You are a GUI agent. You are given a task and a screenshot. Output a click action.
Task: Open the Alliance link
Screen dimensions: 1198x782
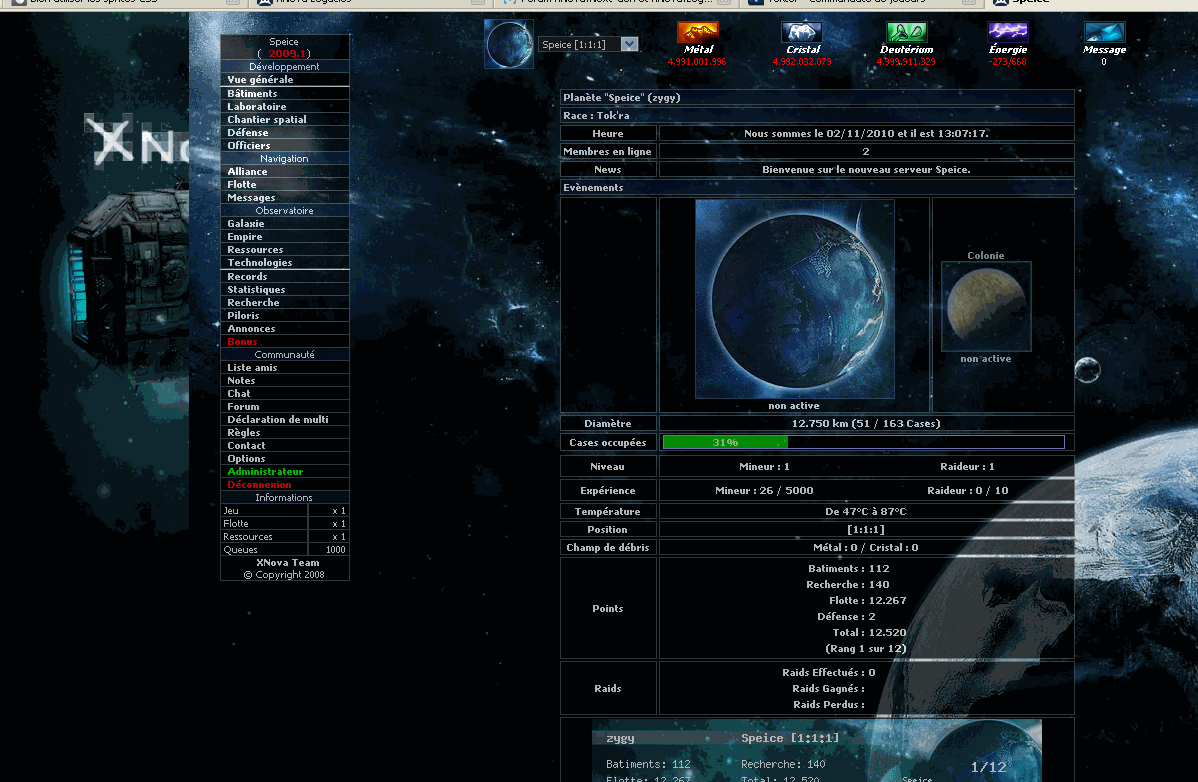pyautogui.click(x=247, y=171)
